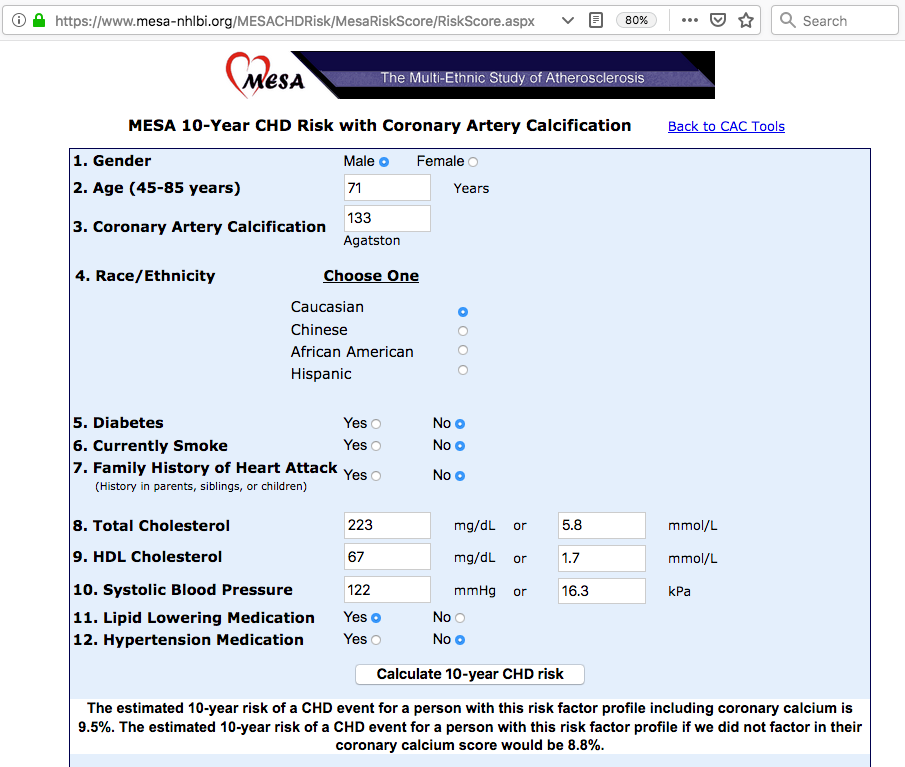This screenshot has width=905, height=767.
Task: Focus the Systolic Blood Pressure kPa field
Action: tap(601, 591)
